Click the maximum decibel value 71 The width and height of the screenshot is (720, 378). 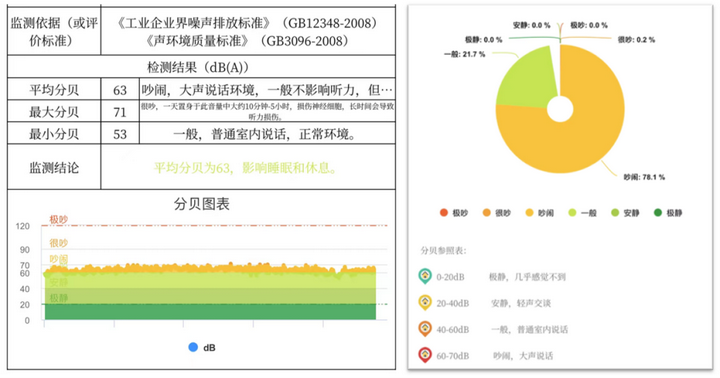(120, 112)
